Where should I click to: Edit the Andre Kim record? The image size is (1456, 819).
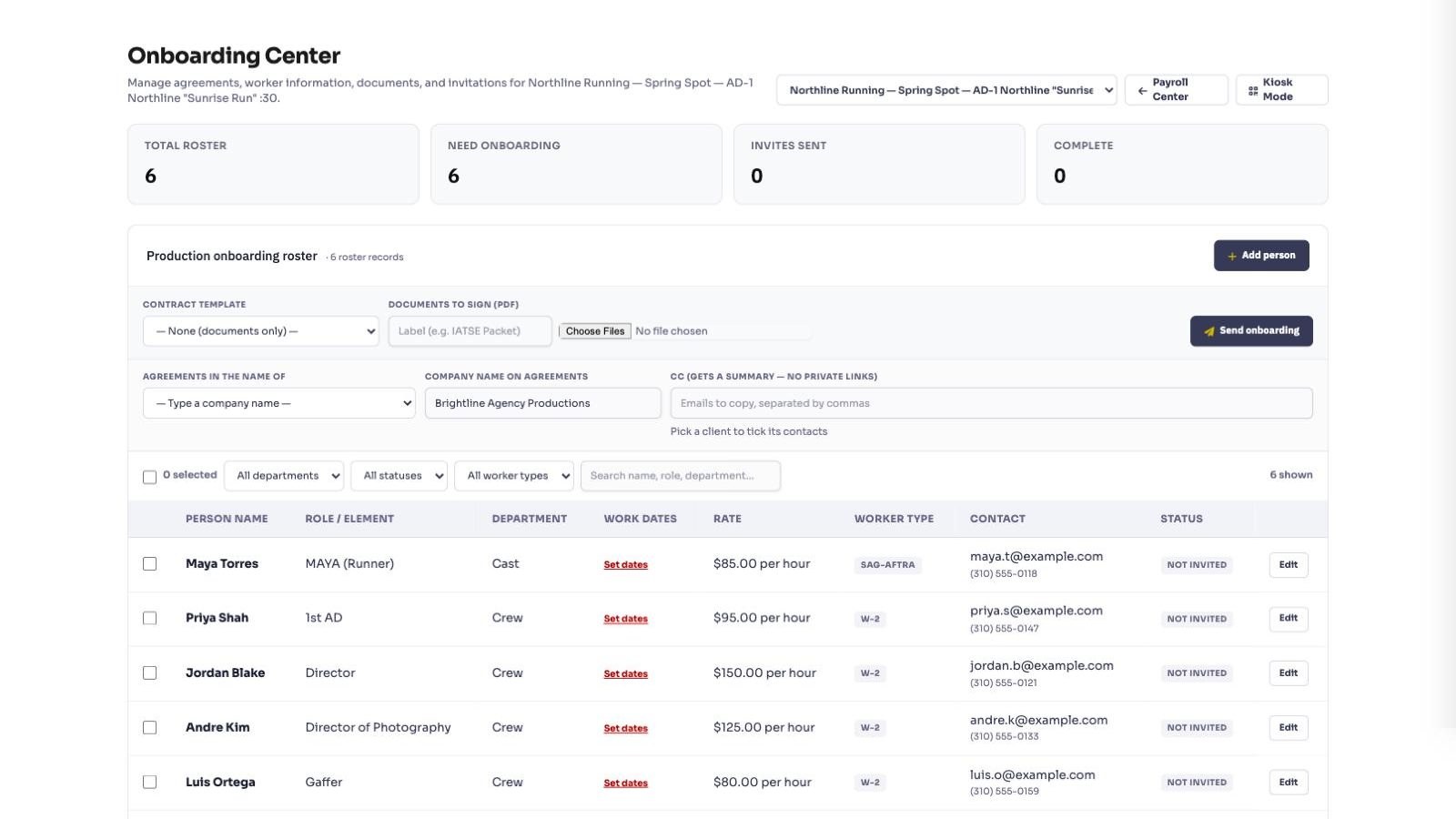(x=1289, y=728)
